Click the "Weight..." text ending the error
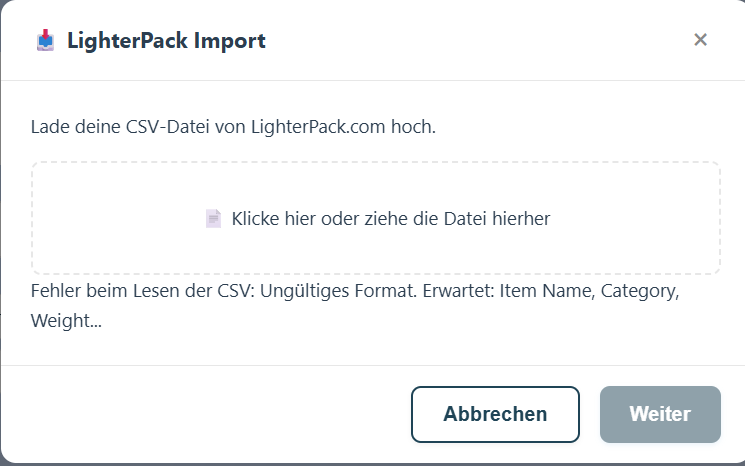Viewport: 745px width, 466px height. point(66,321)
